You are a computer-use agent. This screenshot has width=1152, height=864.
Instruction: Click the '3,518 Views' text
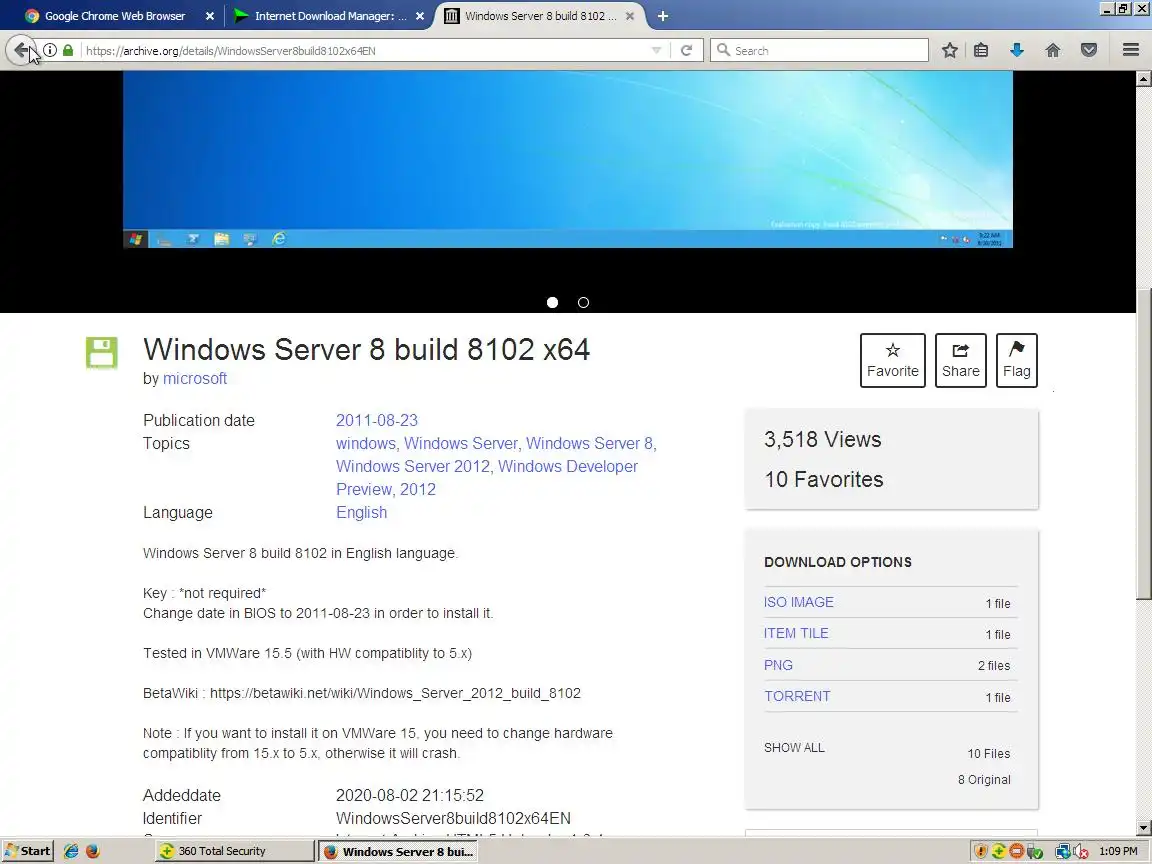pos(822,439)
